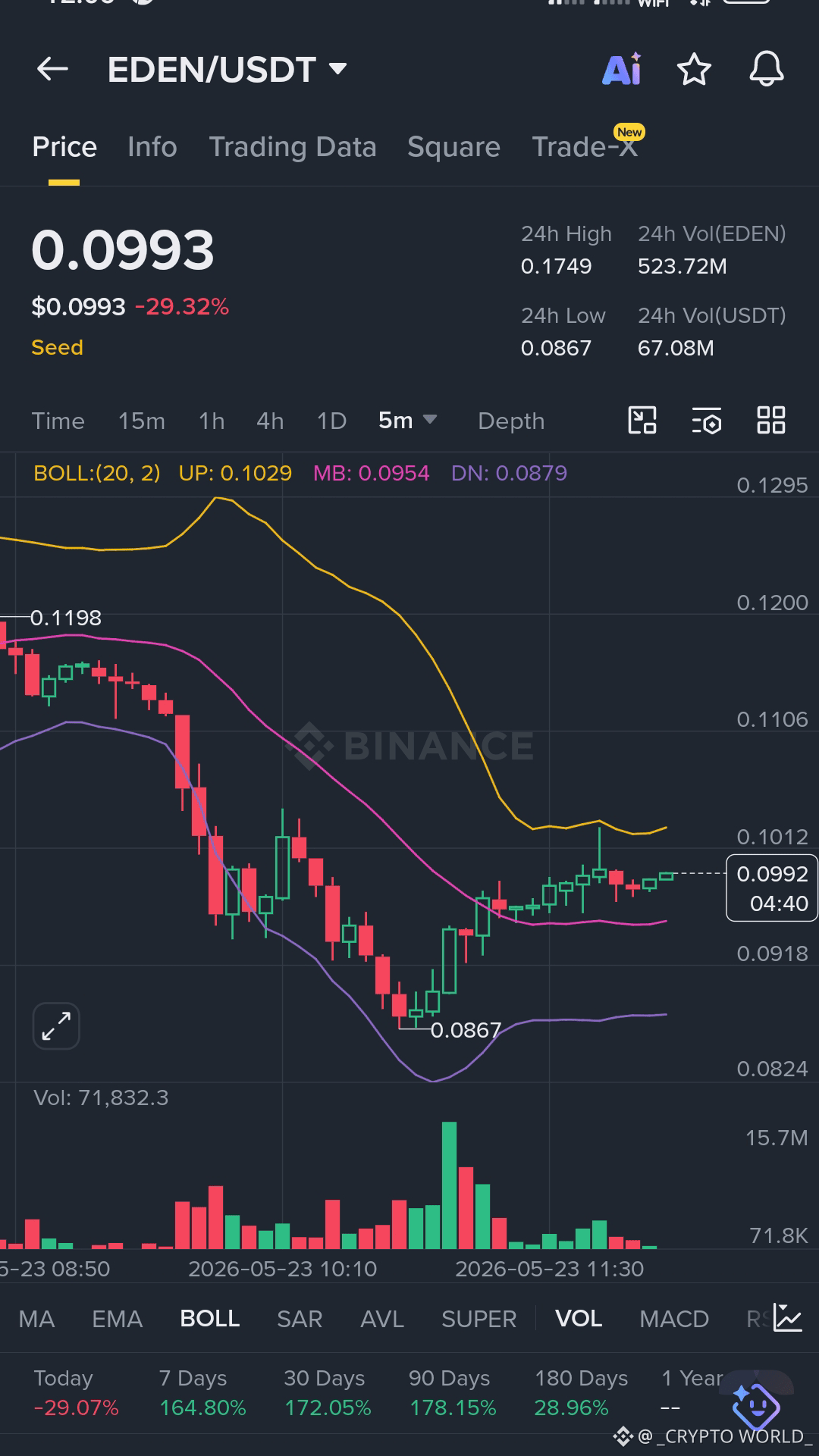Enable the SAR indicator
The height and width of the screenshot is (1456, 819).
[x=300, y=1319]
